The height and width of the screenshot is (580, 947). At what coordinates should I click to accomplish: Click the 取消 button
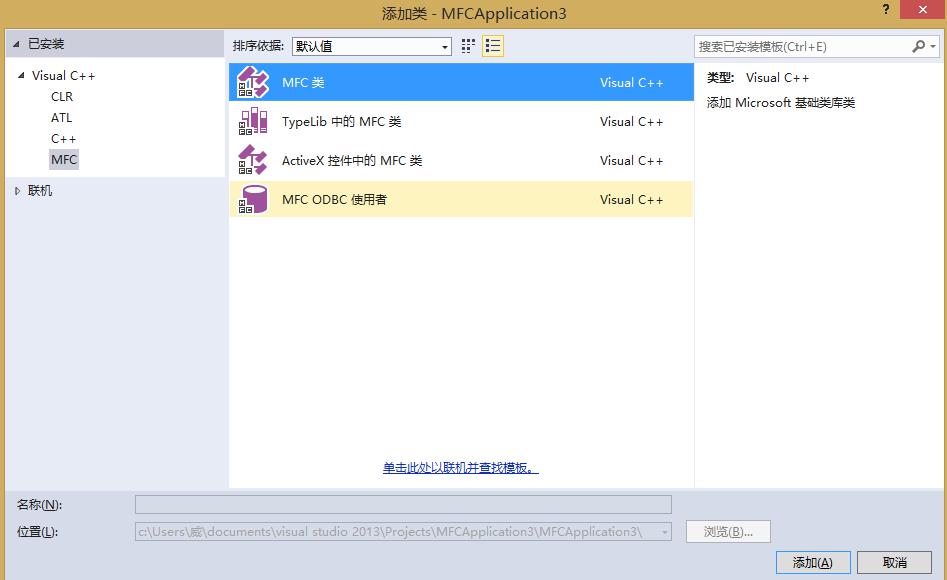click(894, 562)
